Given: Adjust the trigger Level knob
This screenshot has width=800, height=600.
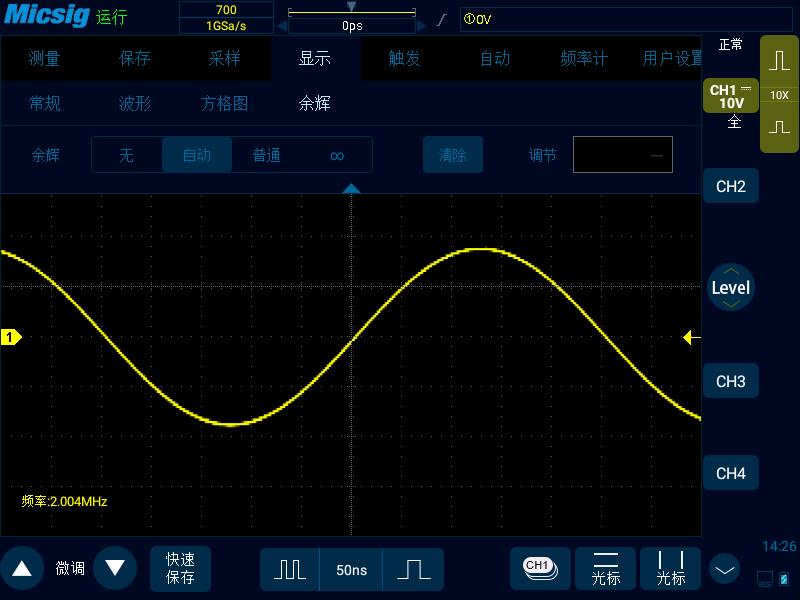Looking at the screenshot, I should coord(731,288).
